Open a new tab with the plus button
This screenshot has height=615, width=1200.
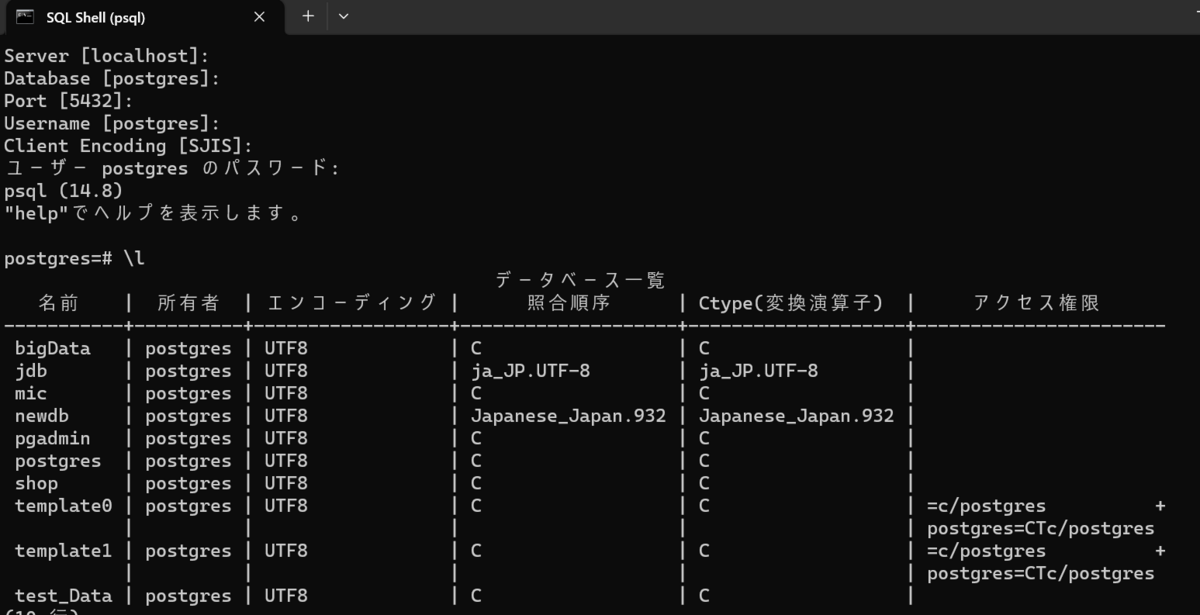click(308, 17)
